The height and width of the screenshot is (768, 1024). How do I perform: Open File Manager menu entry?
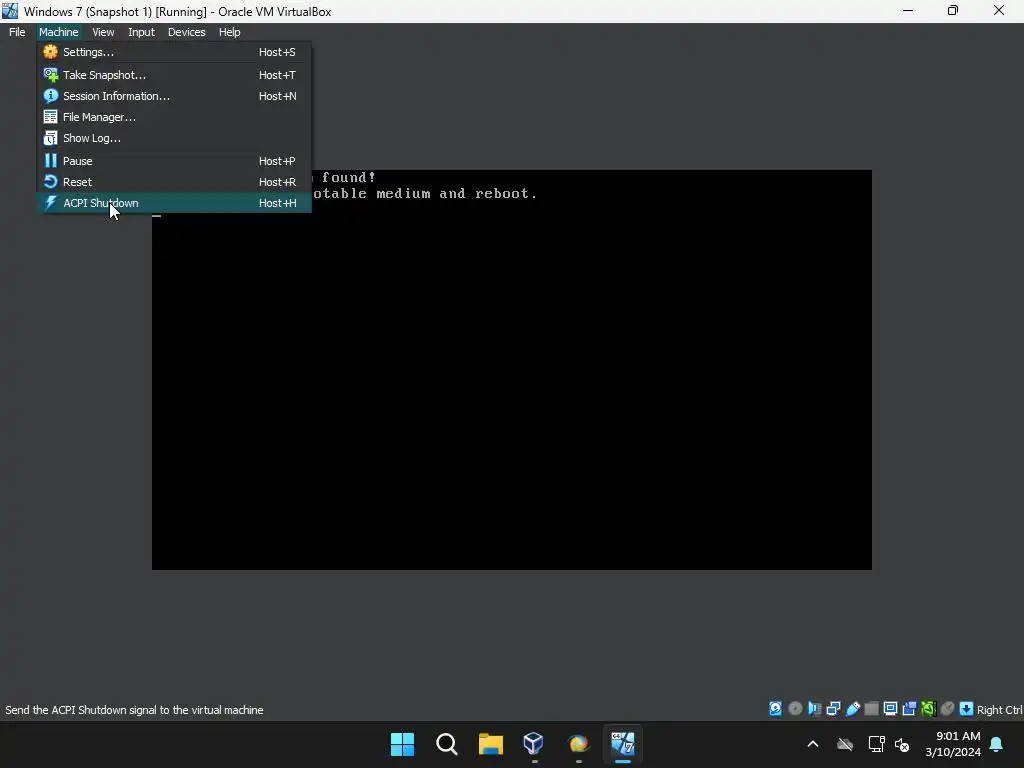174,117
